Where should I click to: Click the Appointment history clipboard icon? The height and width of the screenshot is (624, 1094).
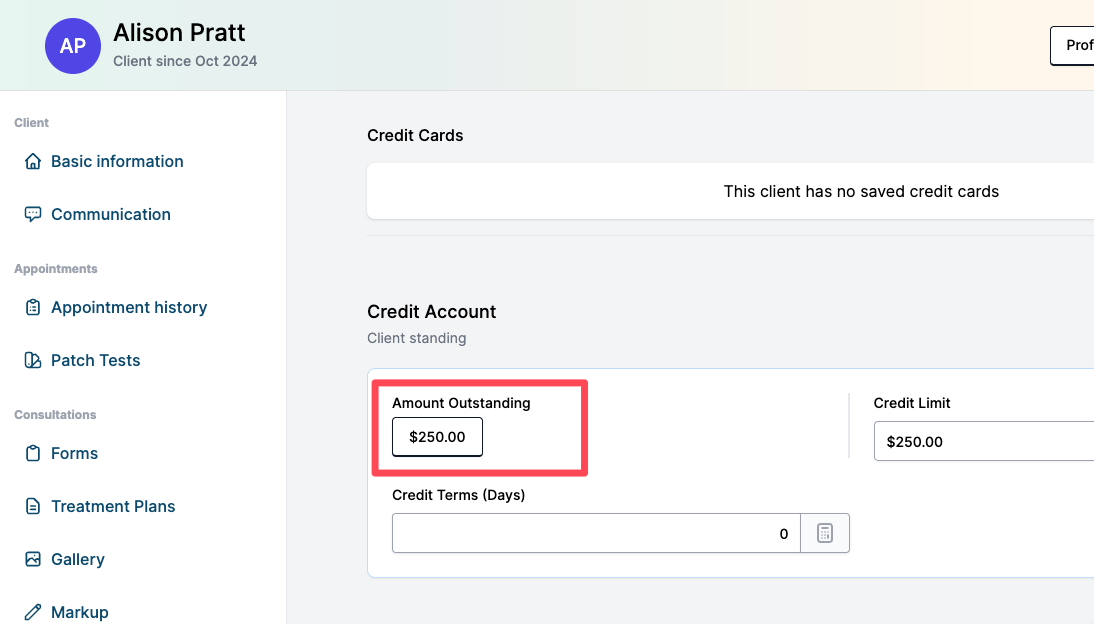33,307
